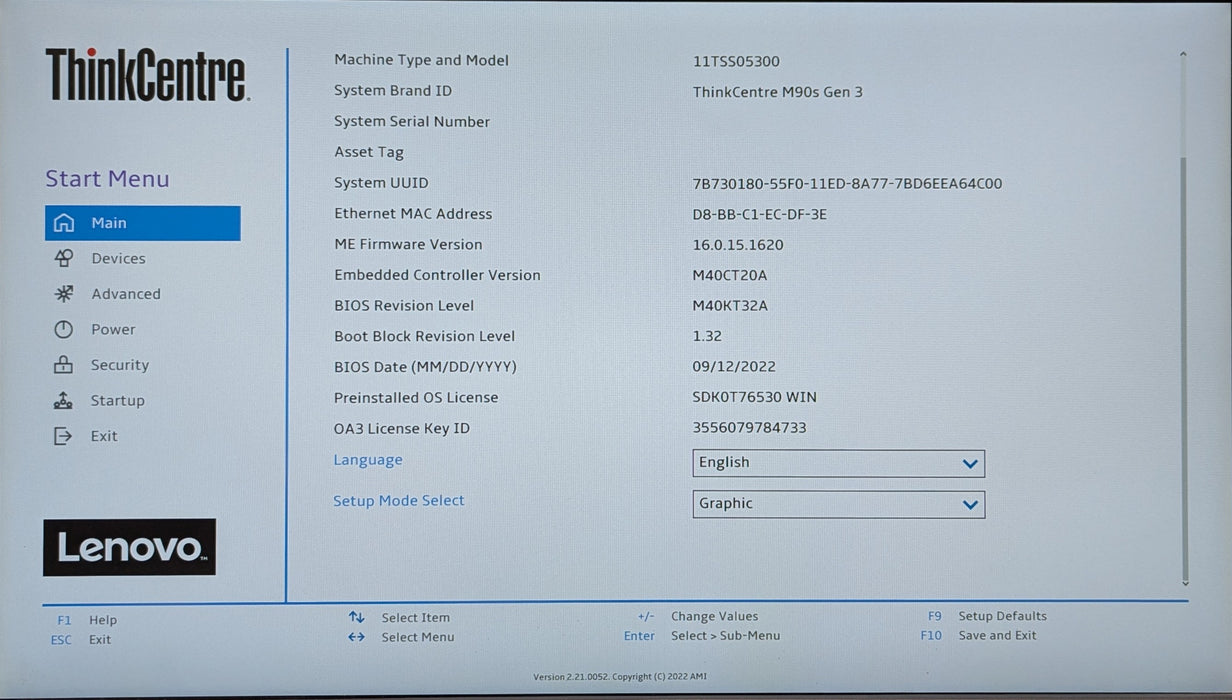
Task: Click the Devices shapes icon
Action: pyautogui.click(x=64, y=258)
